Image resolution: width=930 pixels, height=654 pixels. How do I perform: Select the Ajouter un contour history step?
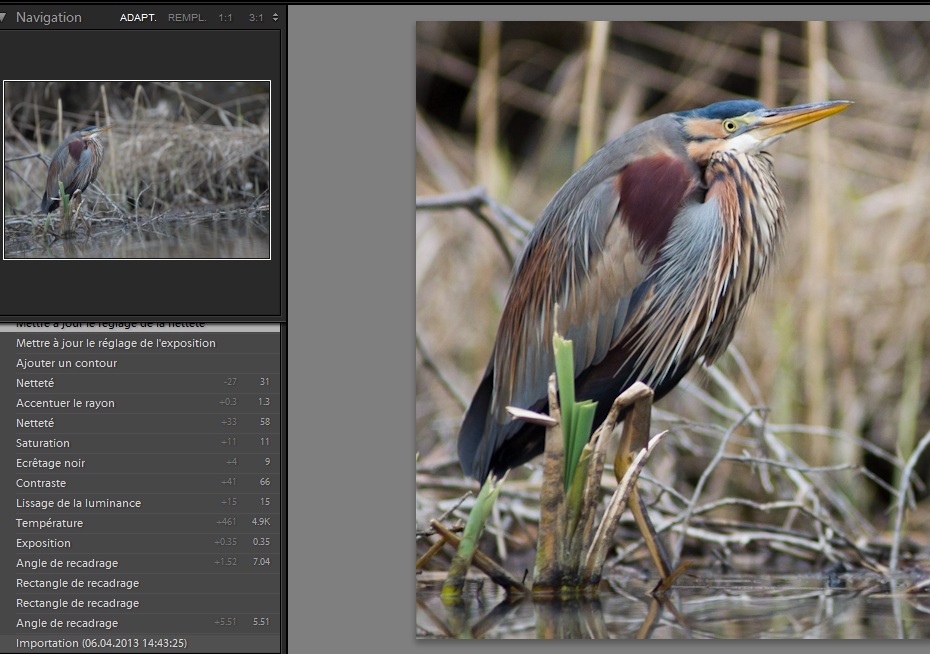(140, 363)
